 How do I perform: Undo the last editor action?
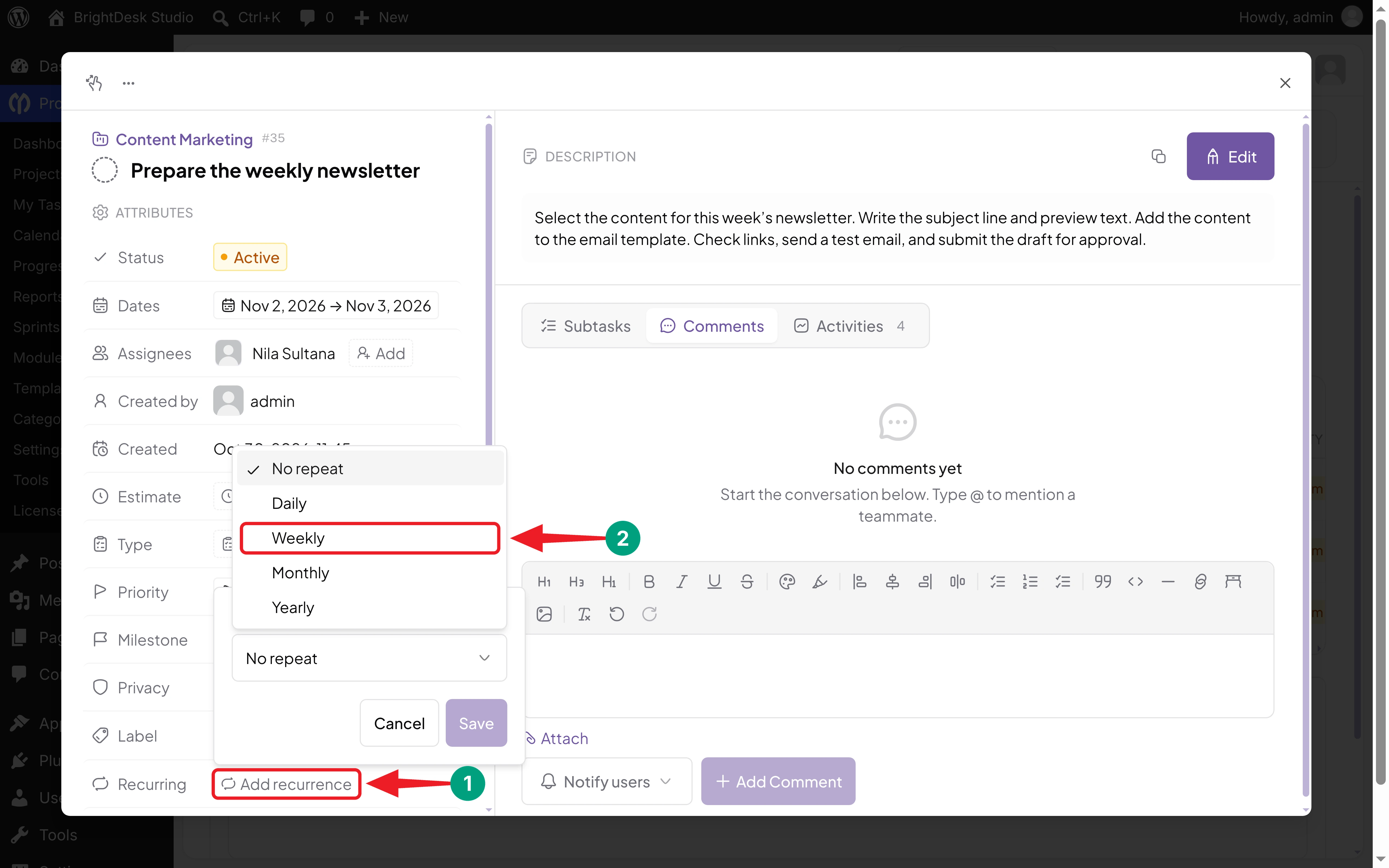(616, 614)
